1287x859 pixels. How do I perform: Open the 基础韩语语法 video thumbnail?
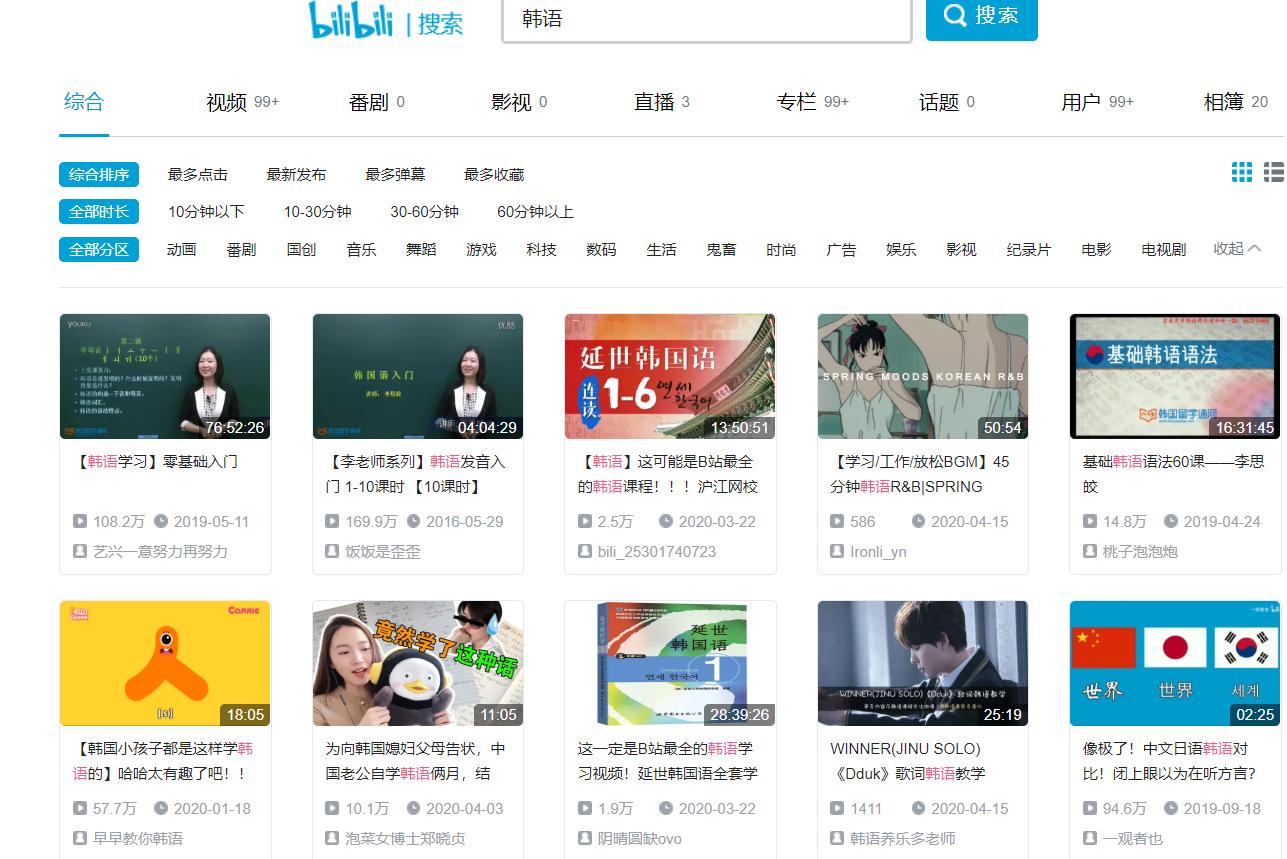(1174, 377)
